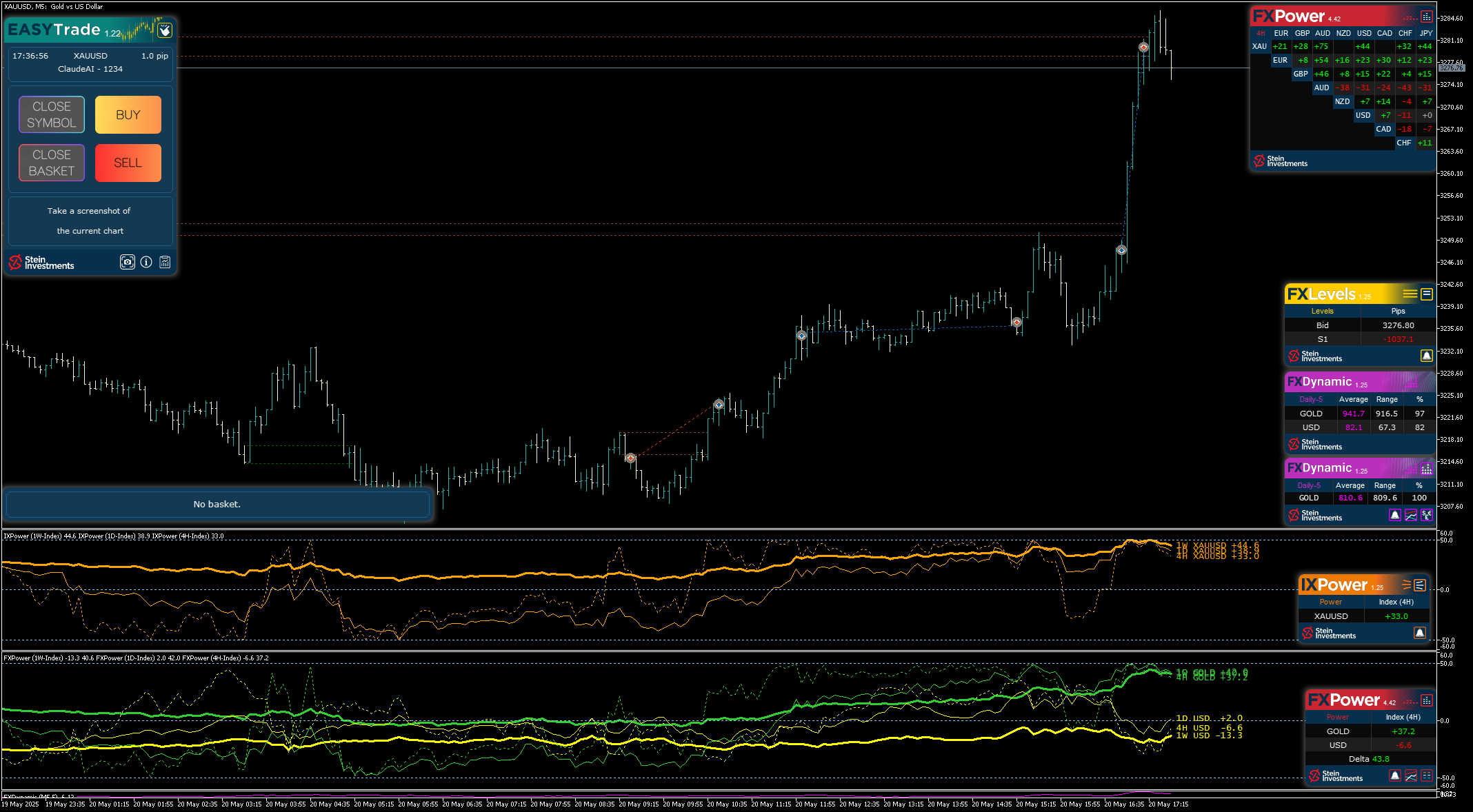
Task: Click the camera screenshot icon in EASYTrade
Action: click(x=128, y=262)
